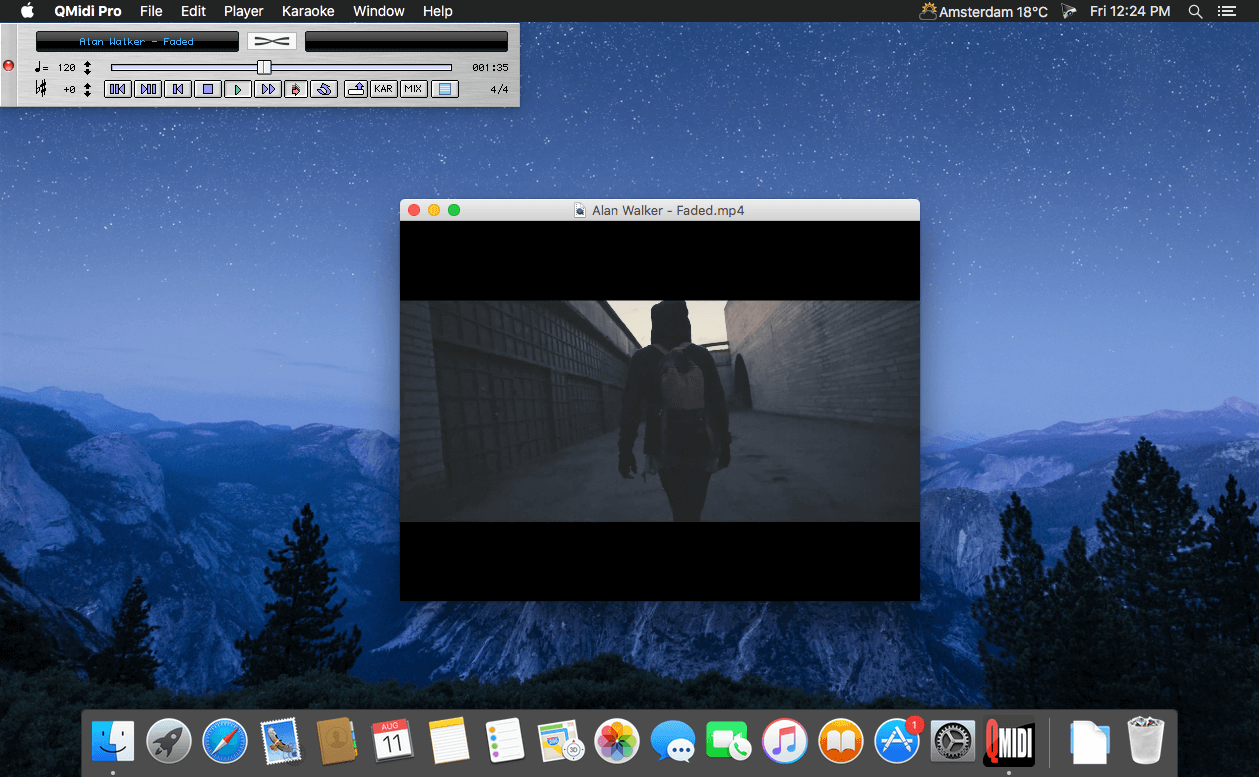
Task: Click the song title display Alan Walker - Faded
Action: coord(137,41)
